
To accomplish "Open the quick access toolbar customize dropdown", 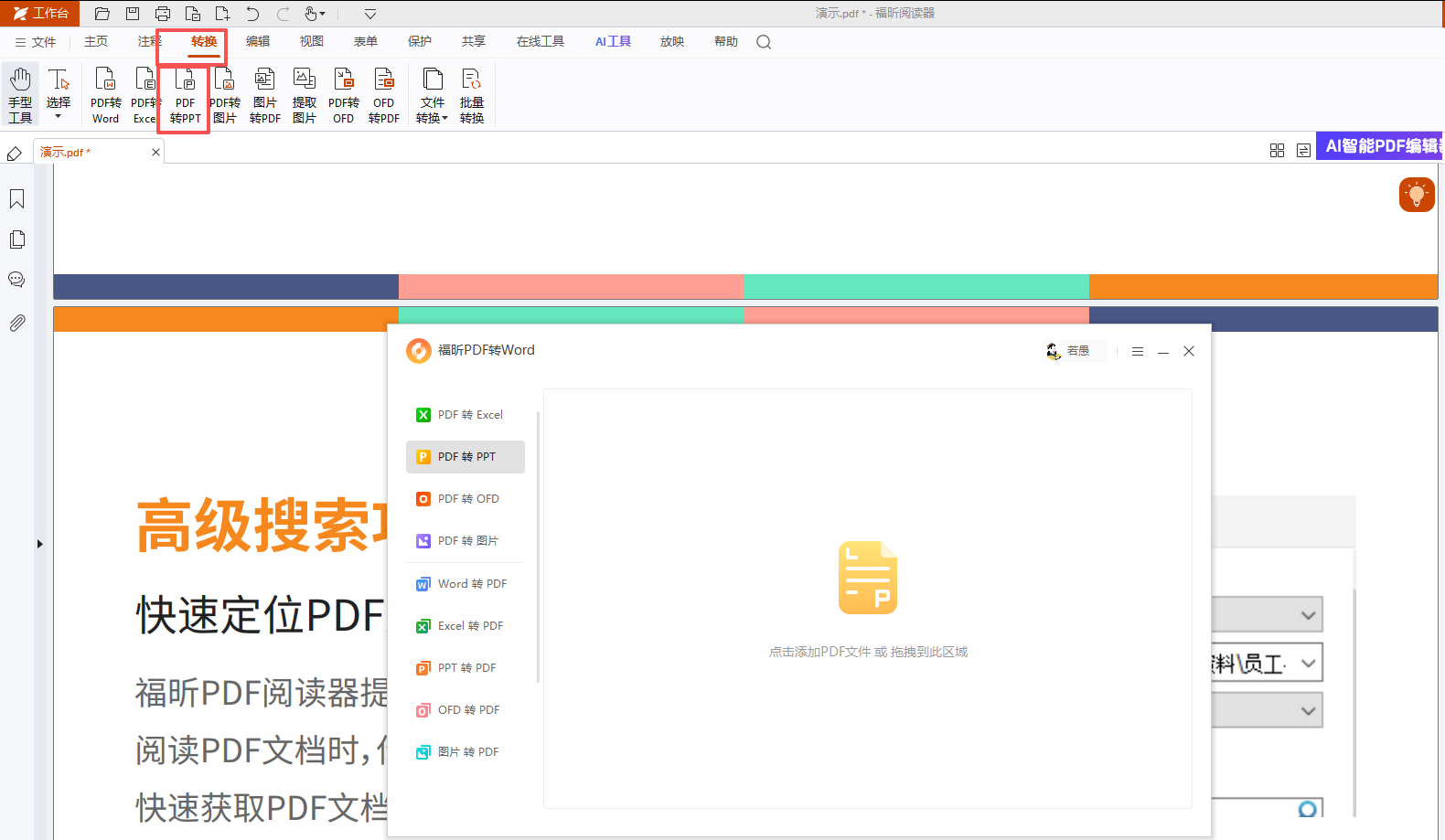I will (x=370, y=14).
